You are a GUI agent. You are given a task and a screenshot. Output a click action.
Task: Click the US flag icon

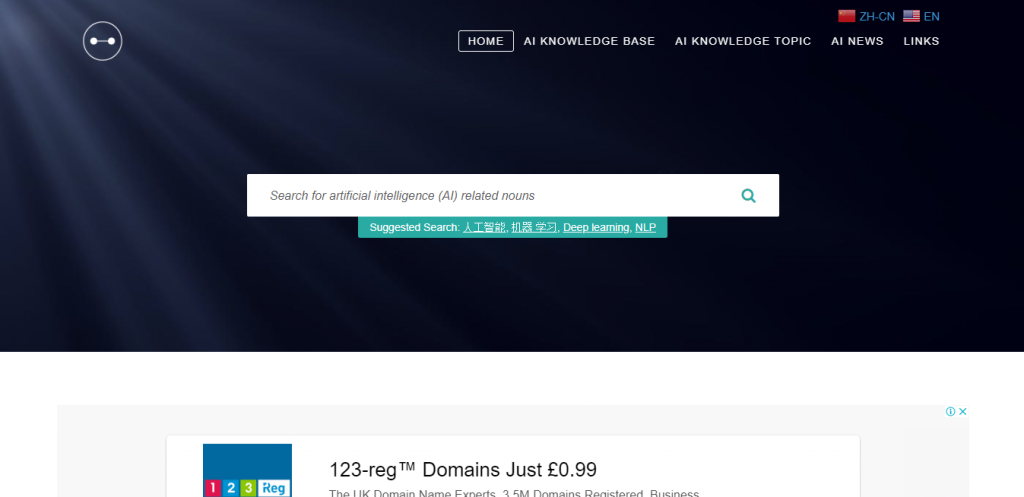click(x=911, y=16)
